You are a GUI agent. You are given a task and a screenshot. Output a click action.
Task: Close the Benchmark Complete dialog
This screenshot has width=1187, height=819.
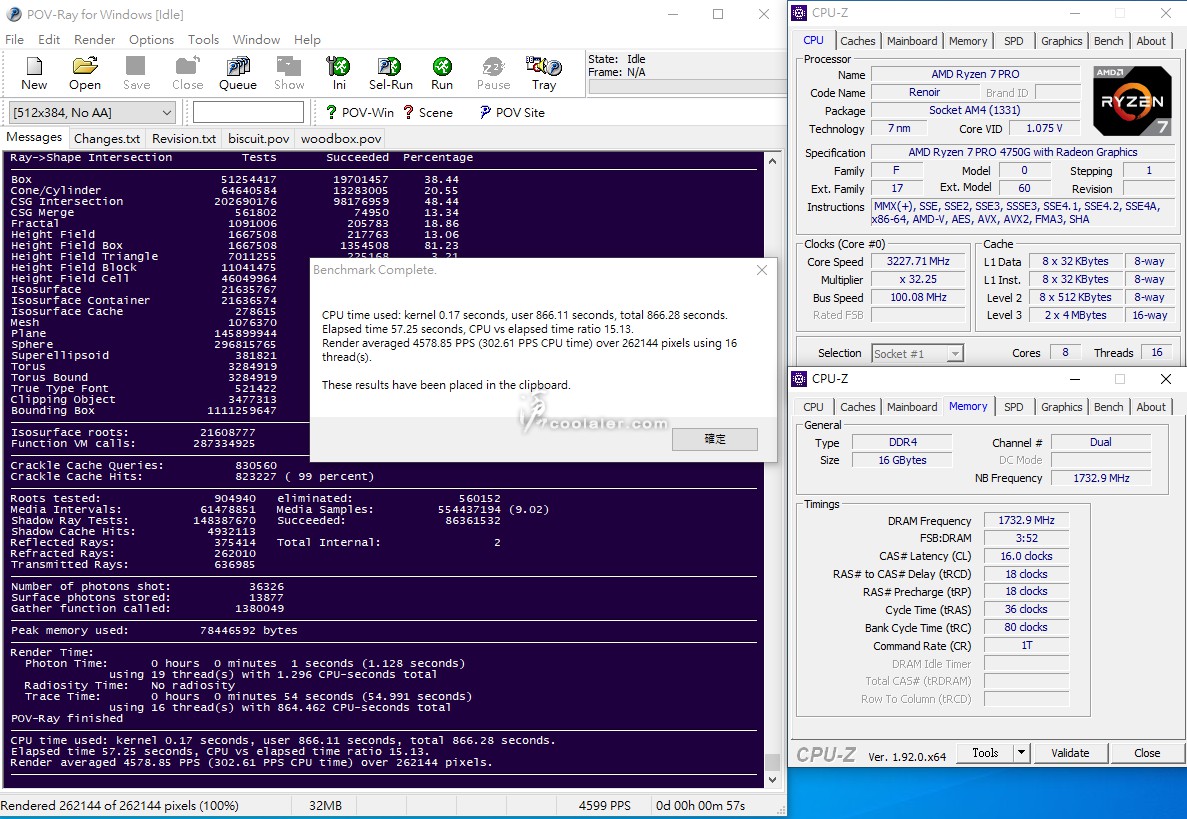pos(762,270)
